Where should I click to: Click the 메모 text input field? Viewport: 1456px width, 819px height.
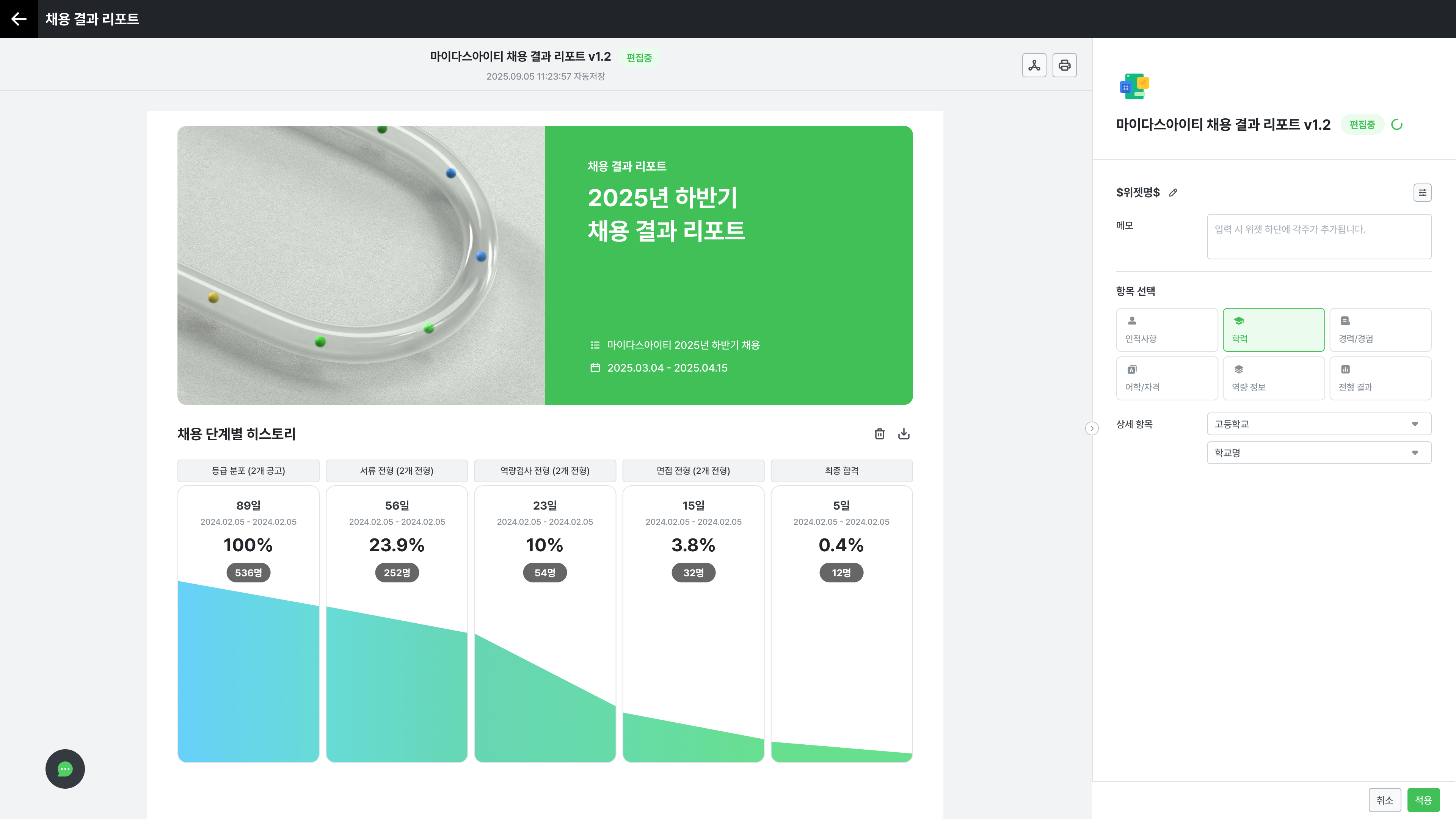pyautogui.click(x=1319, y=236)
